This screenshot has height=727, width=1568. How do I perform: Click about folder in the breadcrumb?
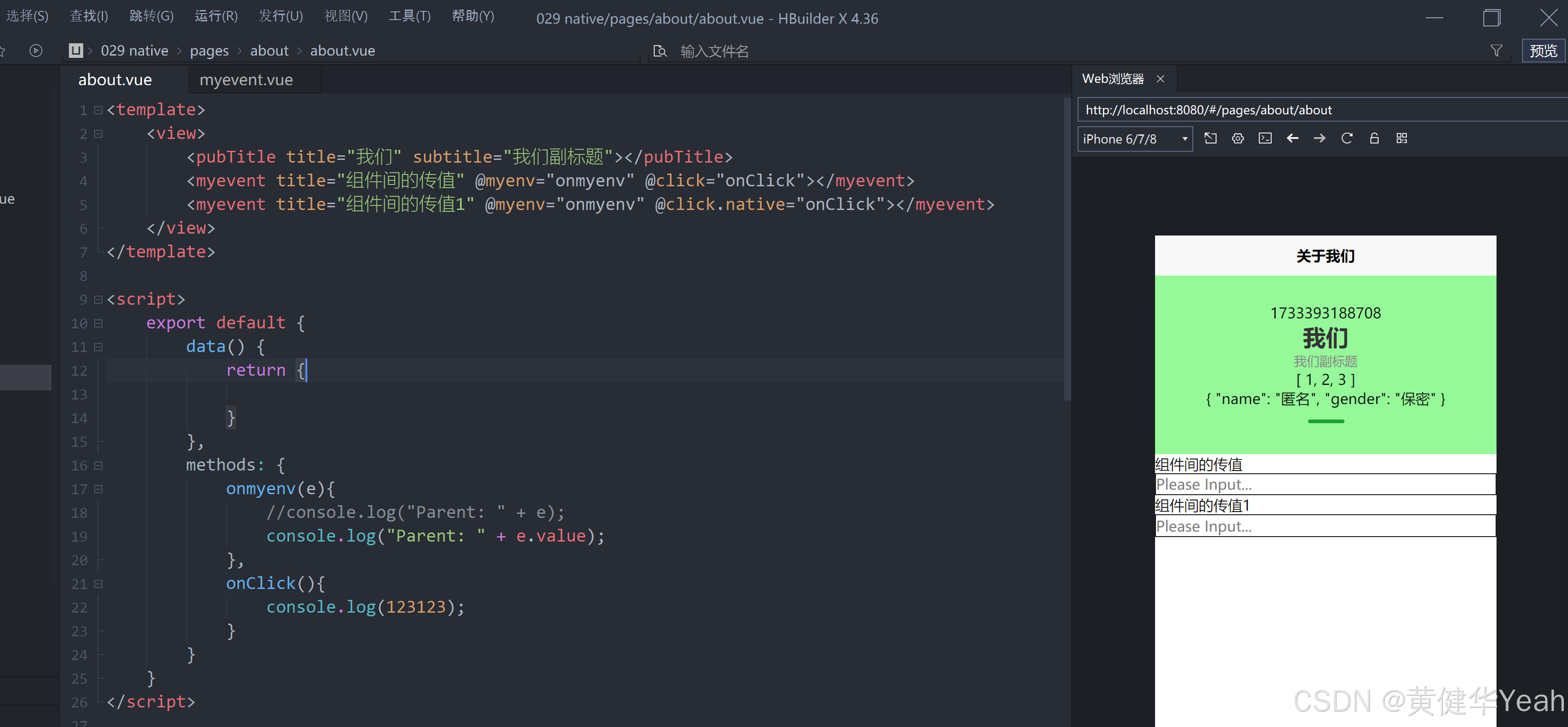269,51
